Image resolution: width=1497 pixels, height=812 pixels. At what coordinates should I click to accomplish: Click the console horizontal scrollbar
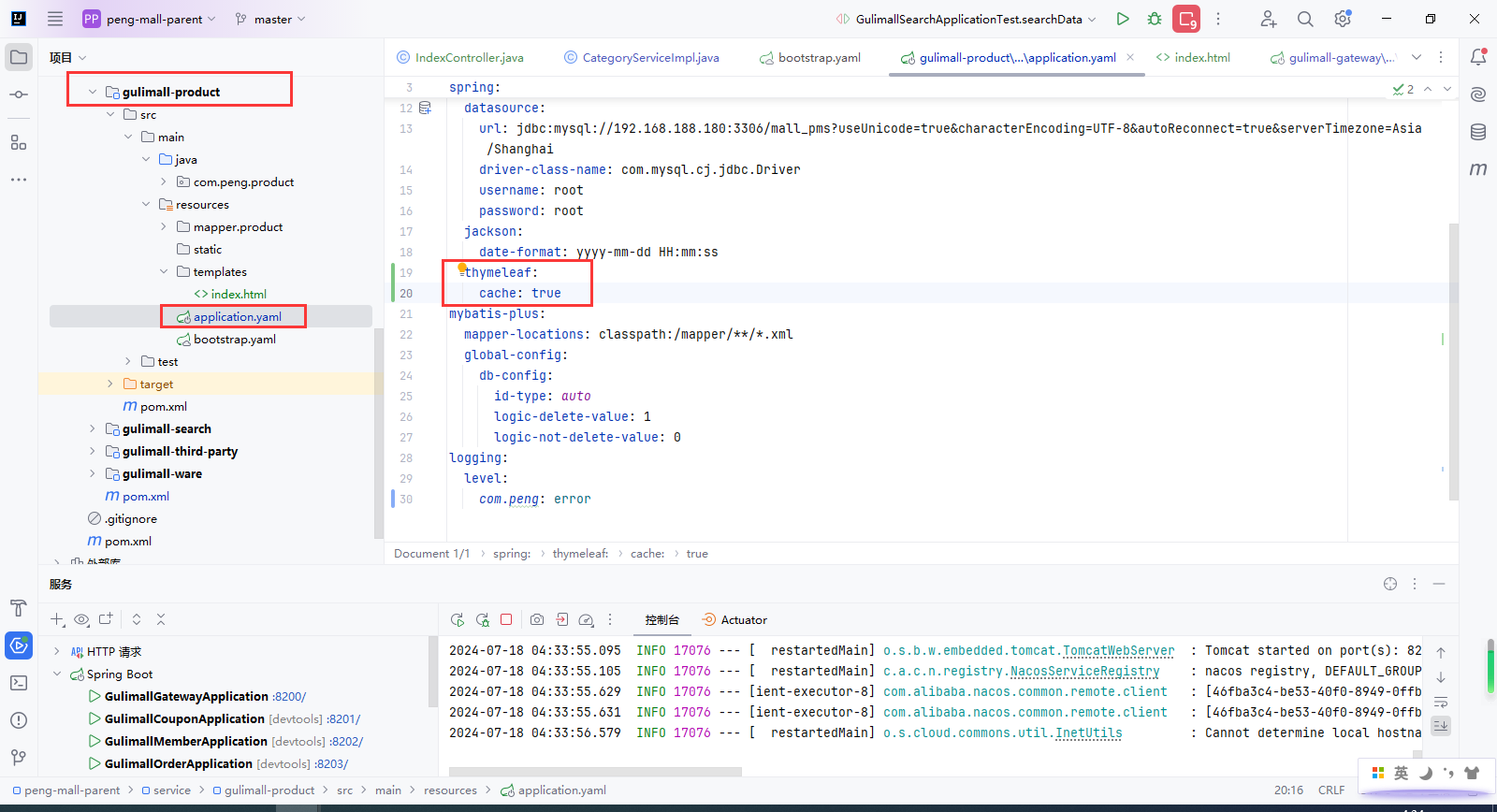pos(595,772)
